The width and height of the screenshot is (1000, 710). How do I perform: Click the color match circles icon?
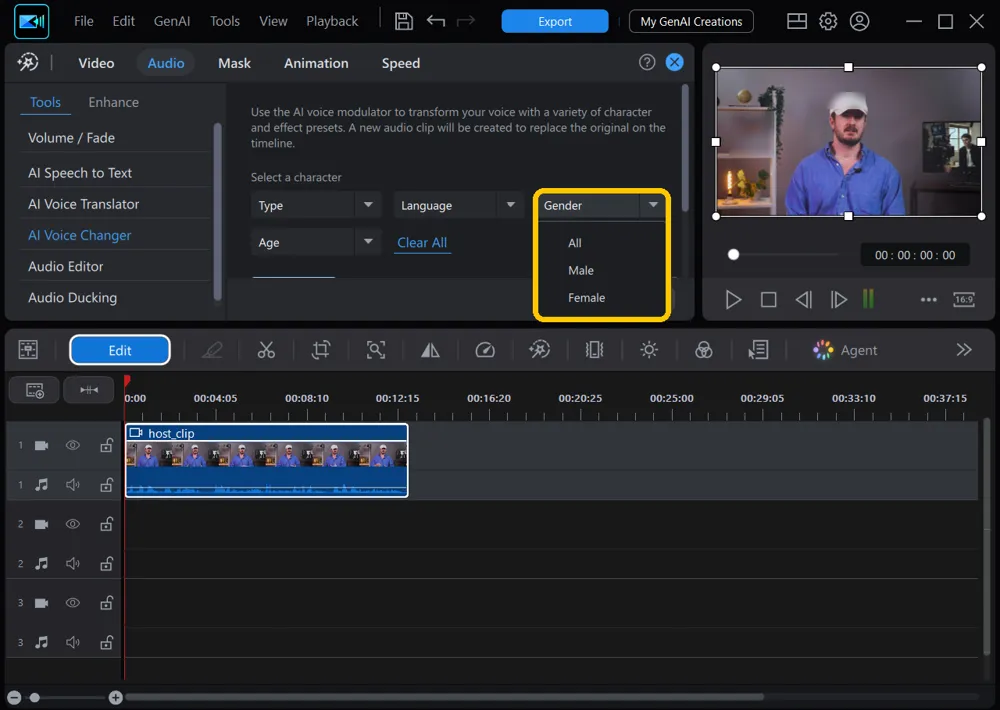(703, 350)
